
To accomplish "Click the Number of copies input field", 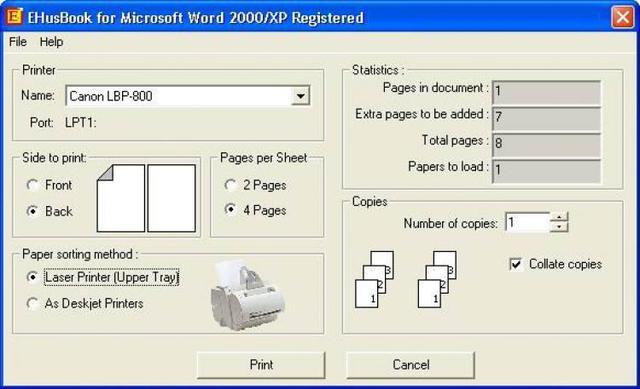I will 528,222.
